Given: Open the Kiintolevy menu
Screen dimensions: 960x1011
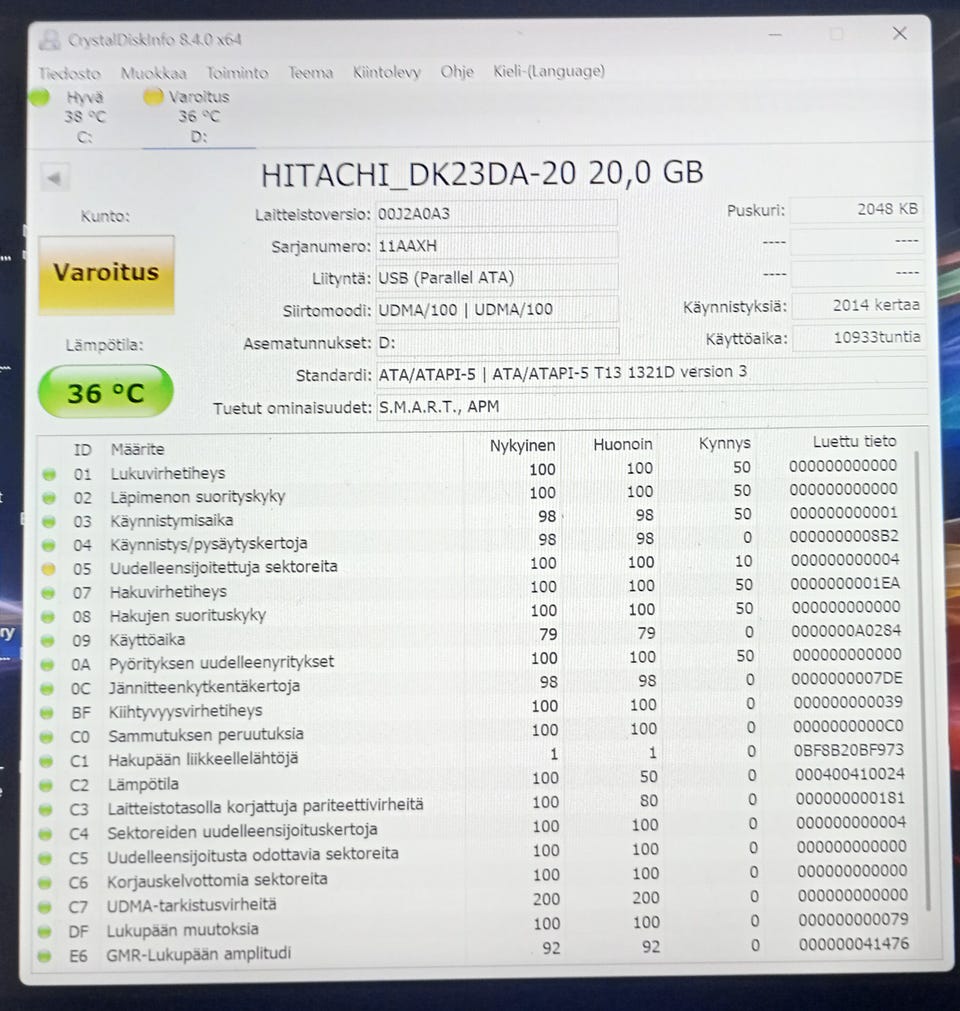Looking at the screenshot, I should [386, 72].
